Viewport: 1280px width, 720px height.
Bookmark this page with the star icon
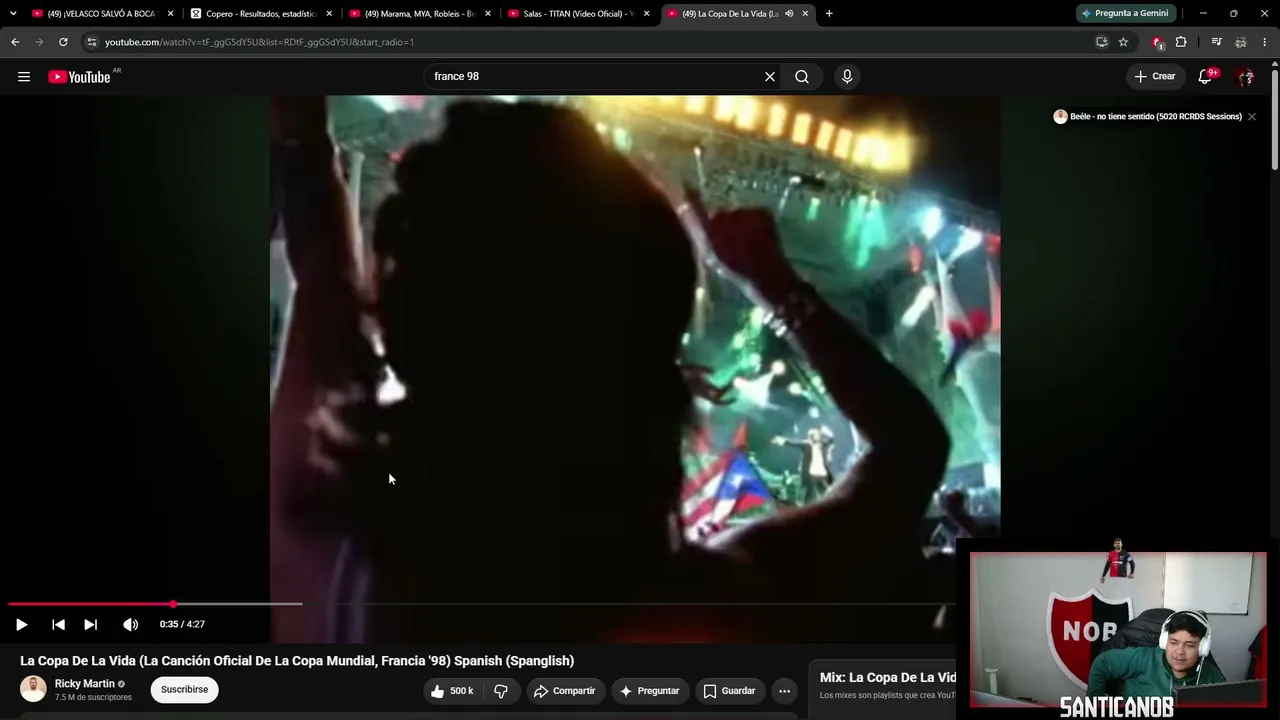pyautogui.click(x=1123, y=42)
